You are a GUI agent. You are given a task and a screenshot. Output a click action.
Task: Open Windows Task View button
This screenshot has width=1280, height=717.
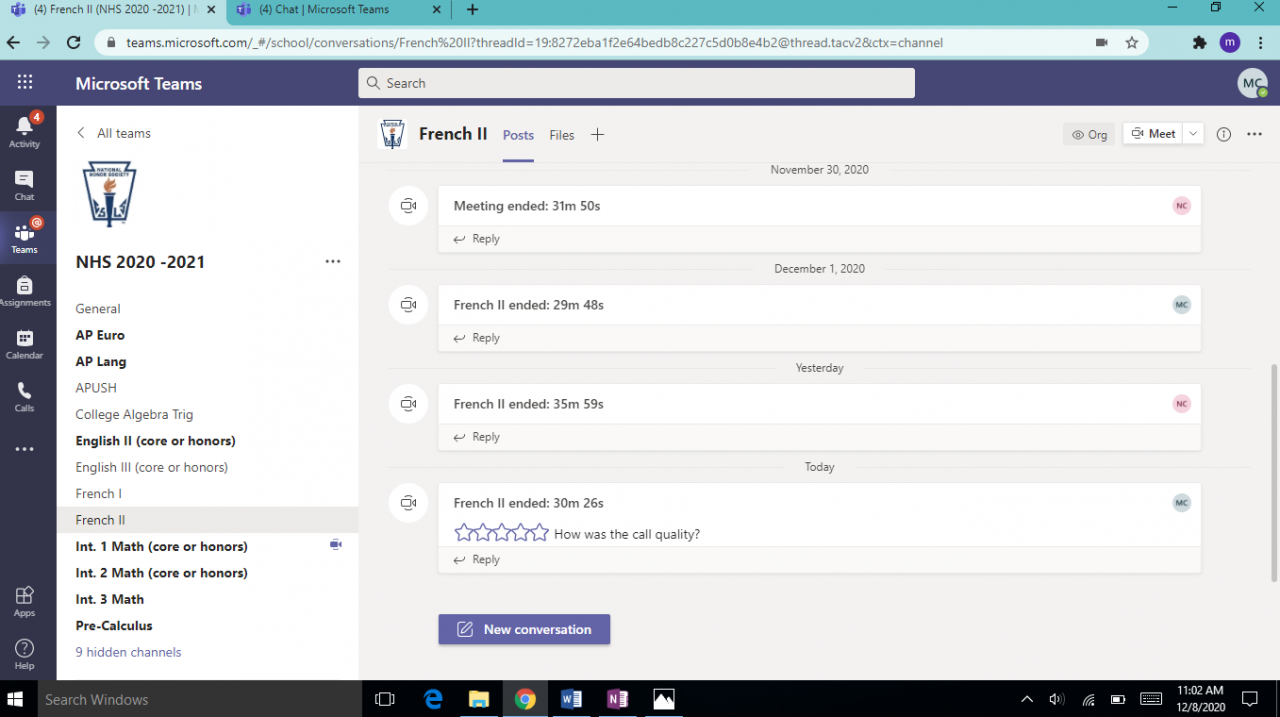[x=385, y=699]
